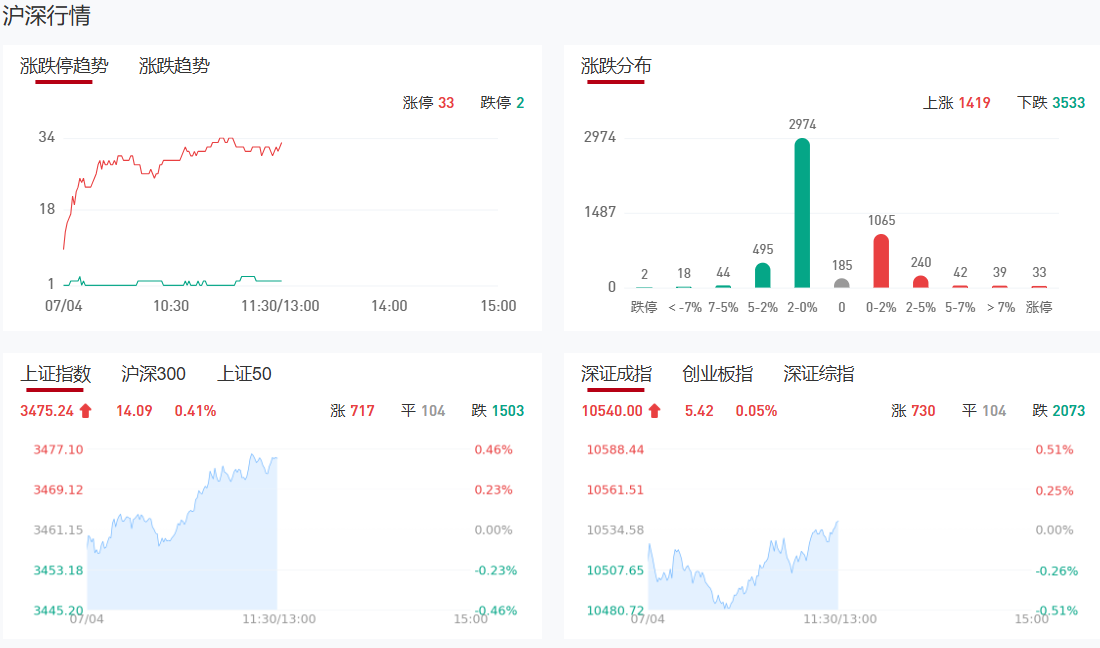Viewport: 1100px width, 648px height.
Task: Click the 下跌 3533 count label
Action: [1051, 103]
